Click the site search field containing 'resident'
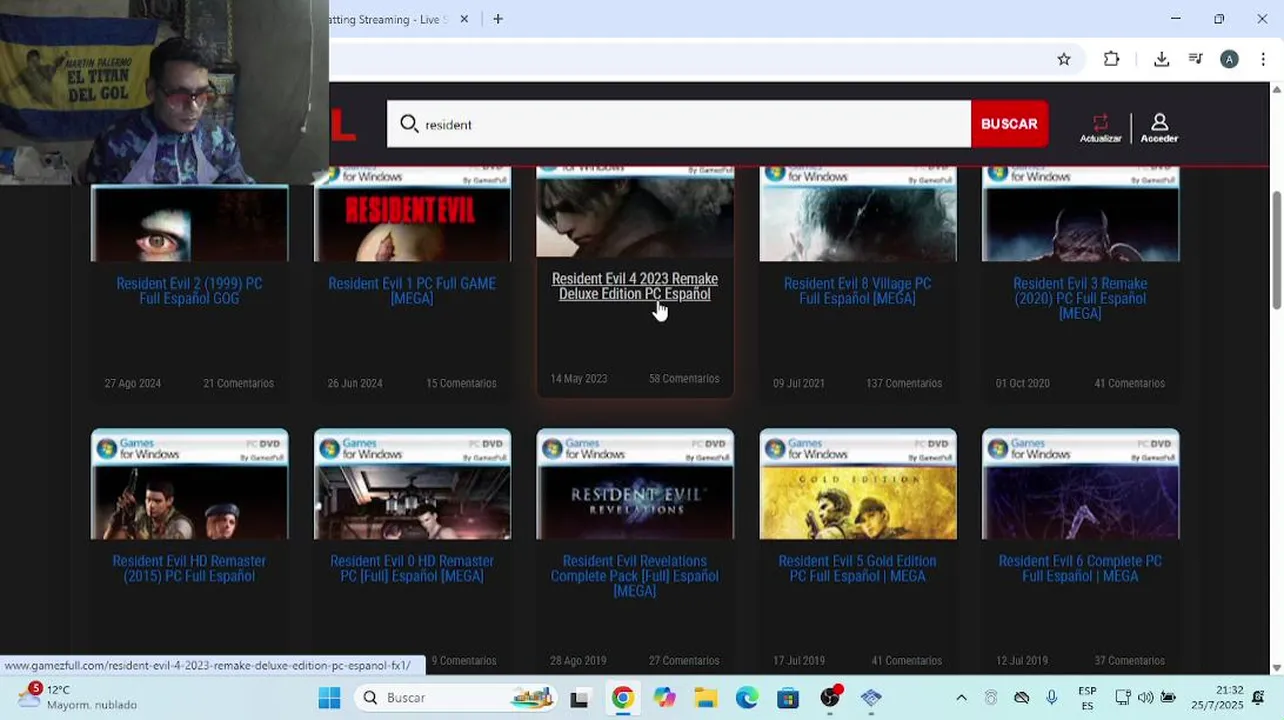This screenshot has width=1284, height=720. point(679,124)
